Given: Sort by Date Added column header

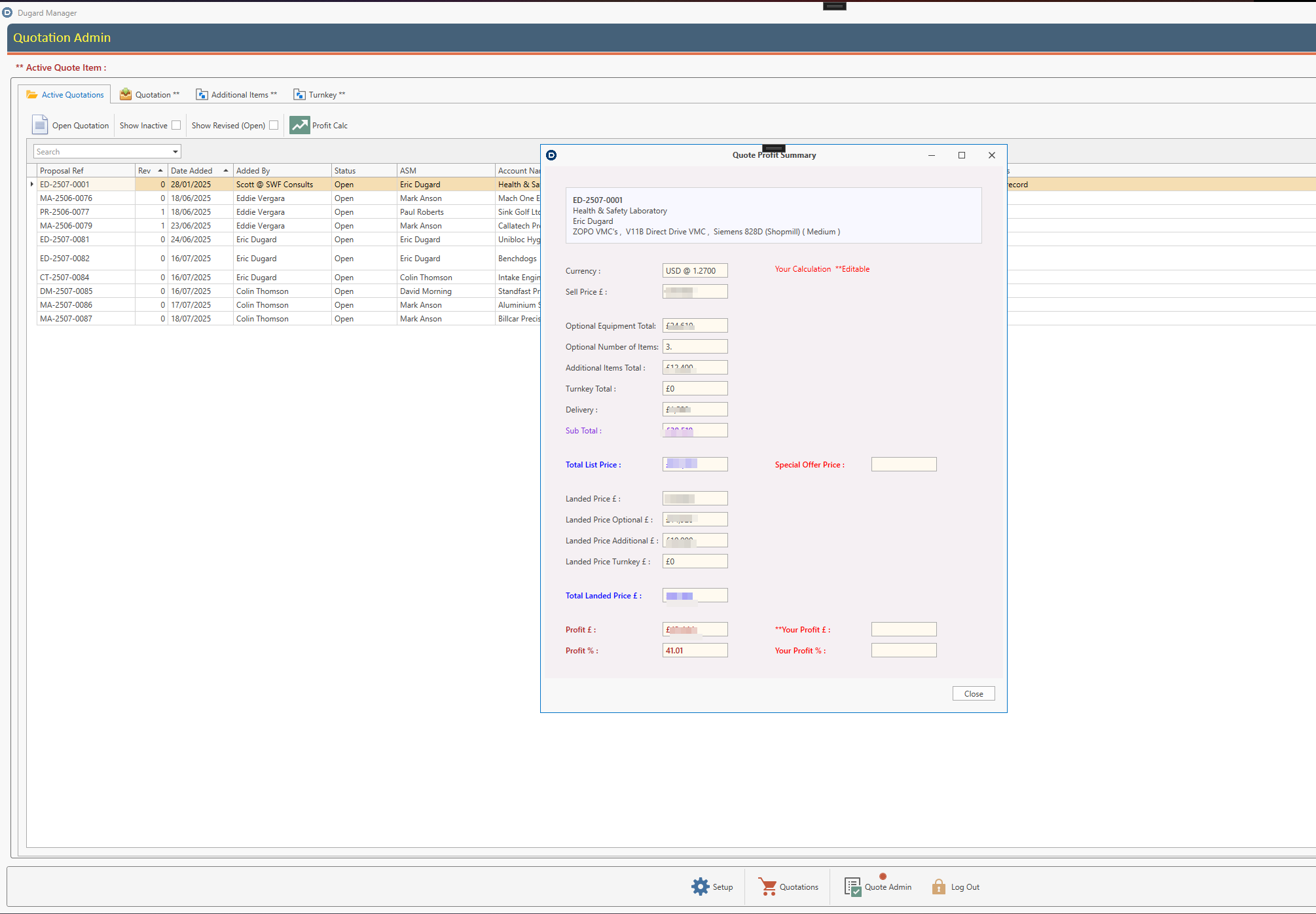Looking at the screenshot, I should pos(192,171).
